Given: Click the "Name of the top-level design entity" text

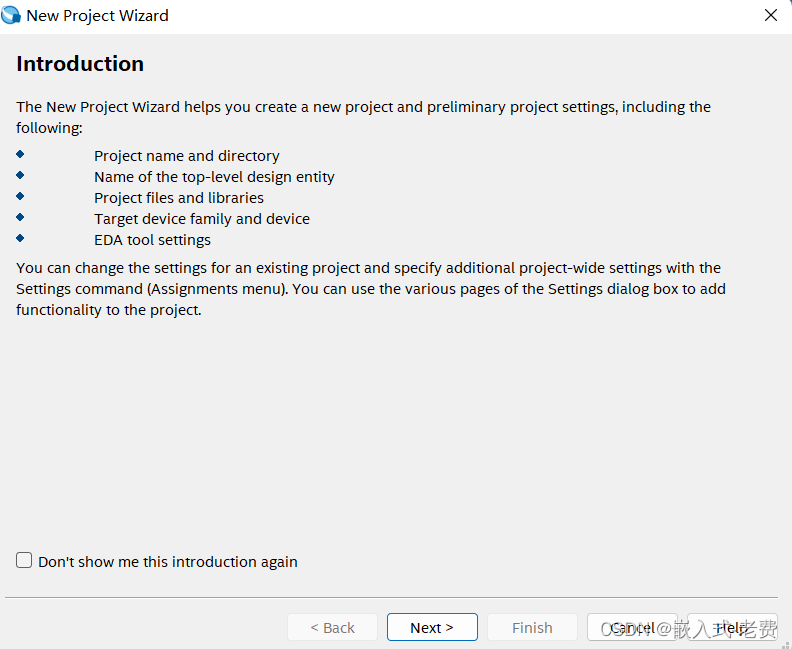Looking at the screenshot, I should [x=214, y=177].
